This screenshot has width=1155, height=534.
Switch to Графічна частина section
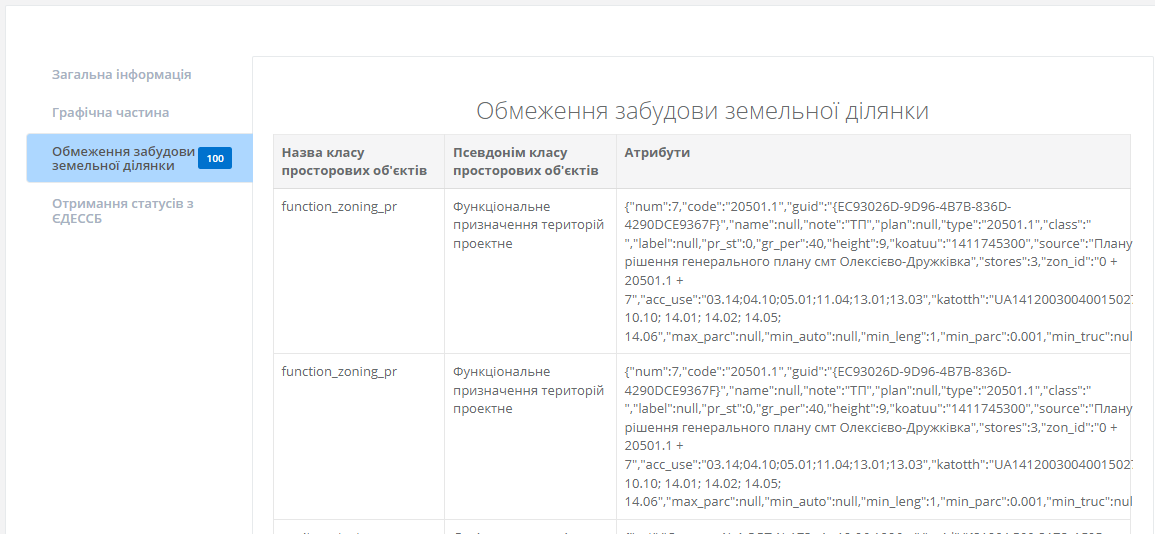point(110,113)
